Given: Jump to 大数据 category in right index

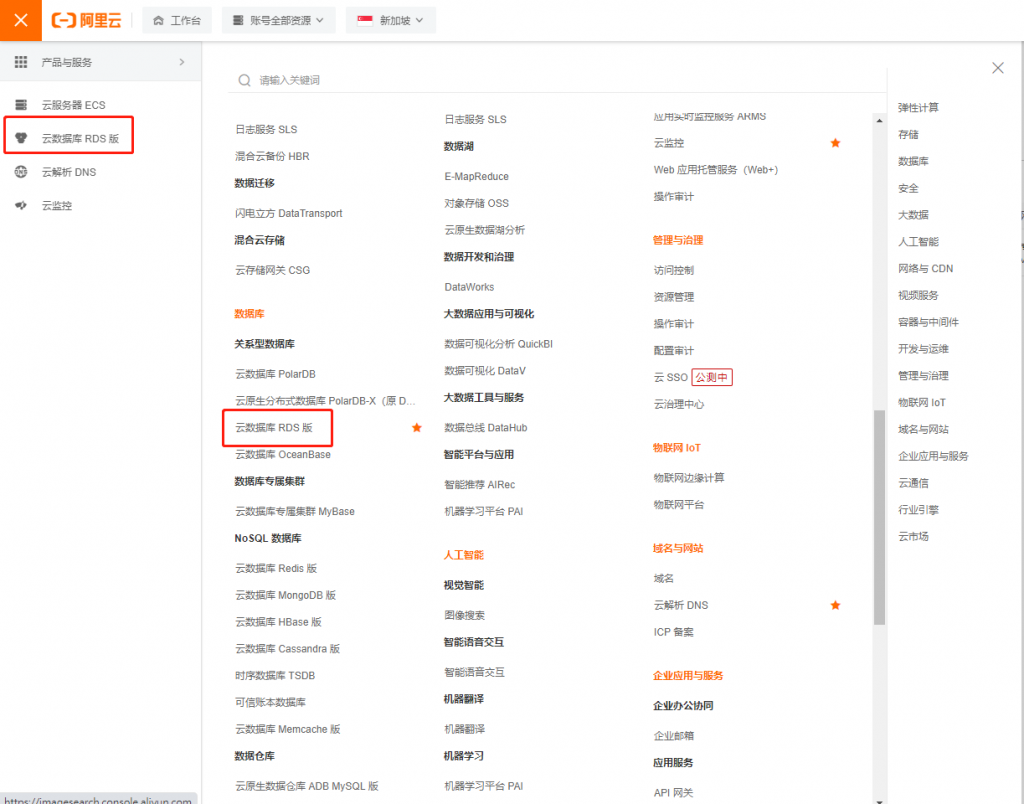Looking at the screenshot, I should tap(913, 215).
